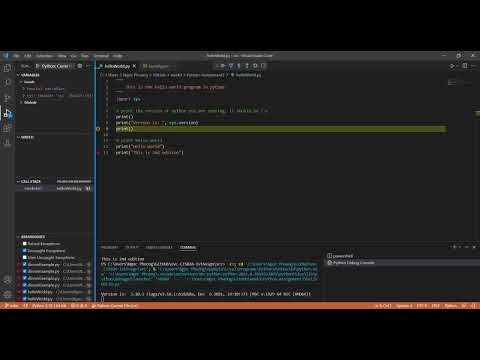Image resolution: width=480 pixels, height=360 pixels.
Task: Toggle Raised Exceptions breakpoint checkbox
Action: click(24, 244)
